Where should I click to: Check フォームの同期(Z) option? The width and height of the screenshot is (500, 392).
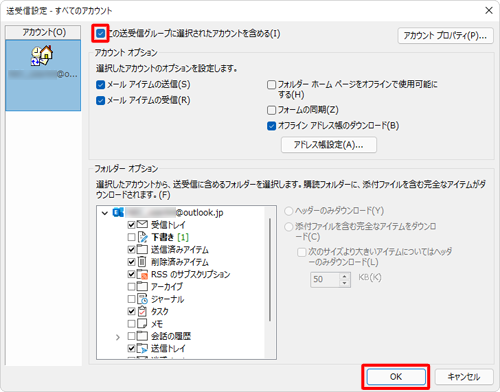tap(271, 110)
